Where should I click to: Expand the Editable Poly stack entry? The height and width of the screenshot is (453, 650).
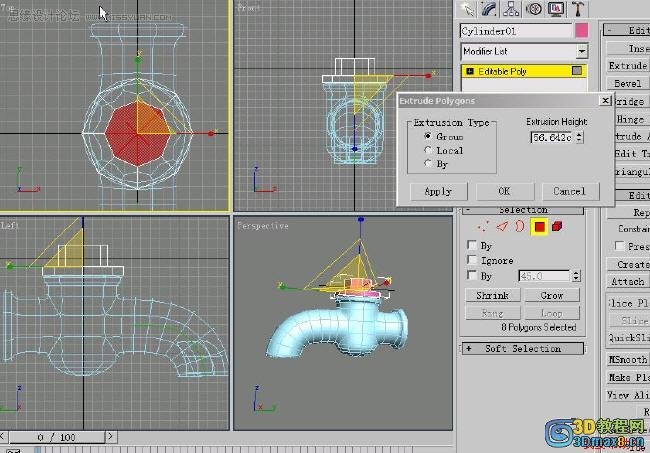pos(470,71)
